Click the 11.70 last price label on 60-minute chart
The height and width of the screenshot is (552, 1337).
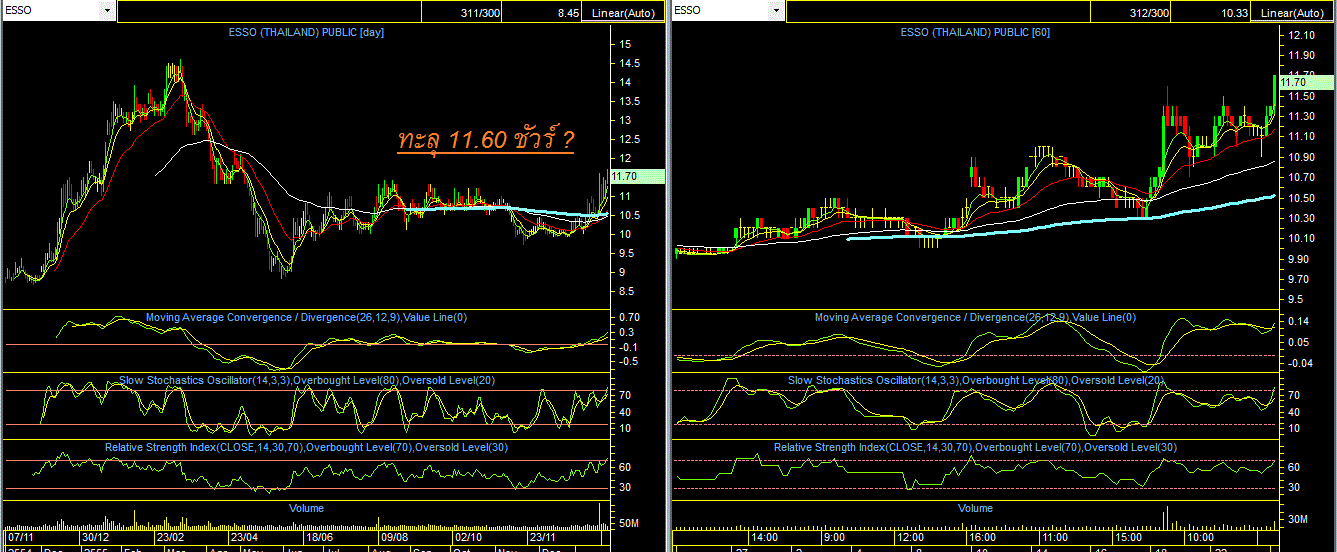click(x=1306, y=82)
